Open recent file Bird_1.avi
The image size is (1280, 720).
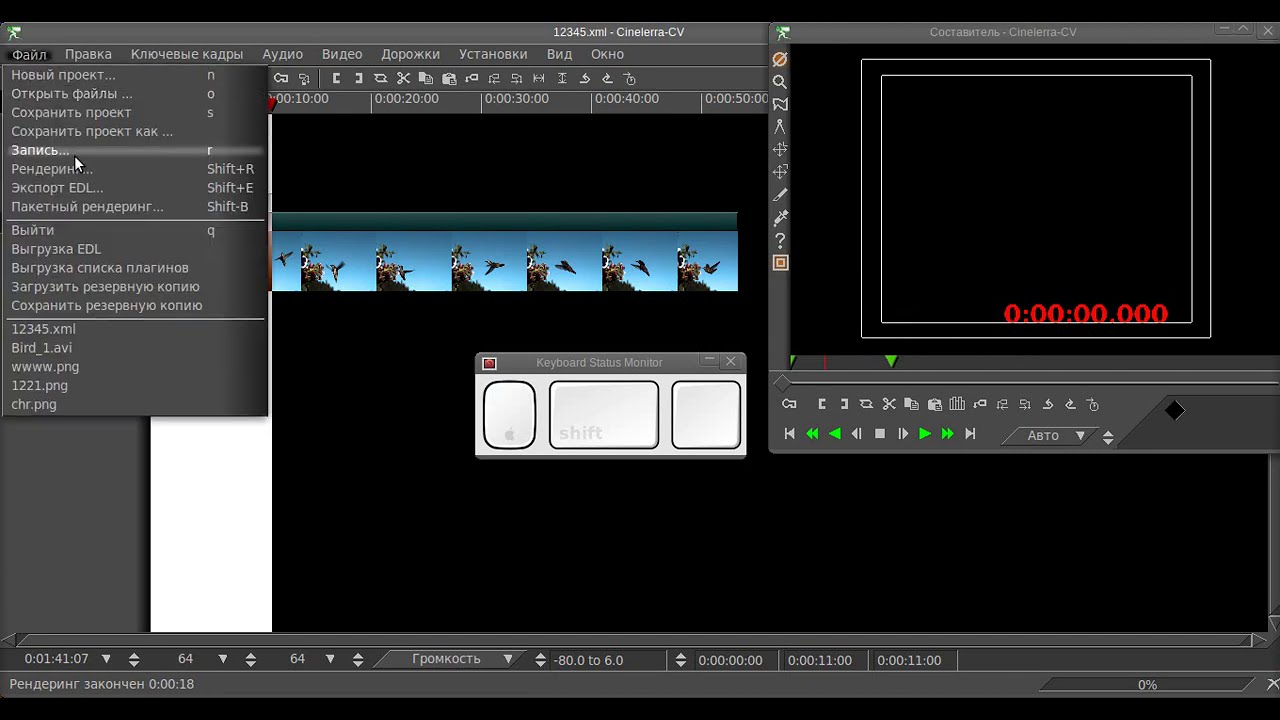point(135,348)
